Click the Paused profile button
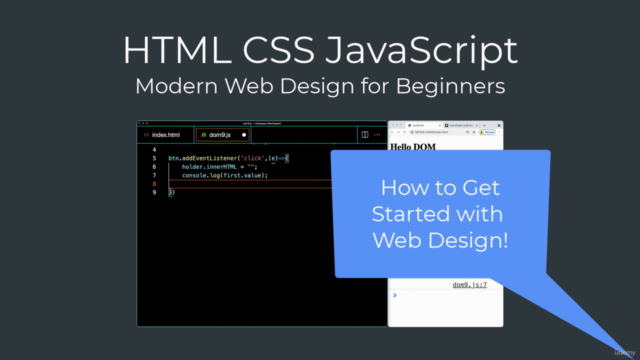The width and height of the screenshot is (640, 360). point(487,132)
